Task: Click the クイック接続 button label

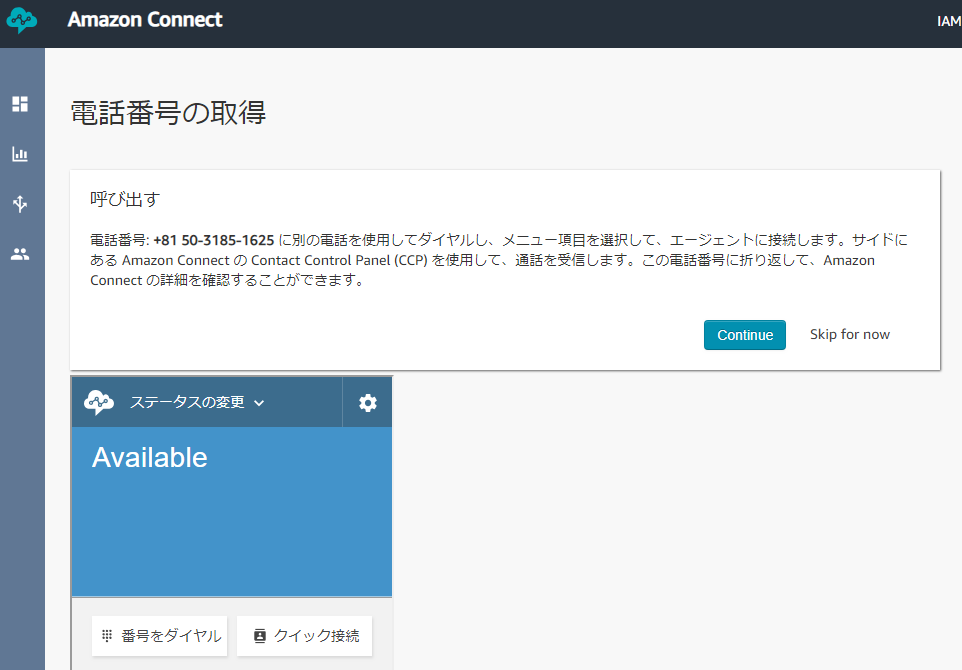Action: pyautogui.click(x=317, y=636)
